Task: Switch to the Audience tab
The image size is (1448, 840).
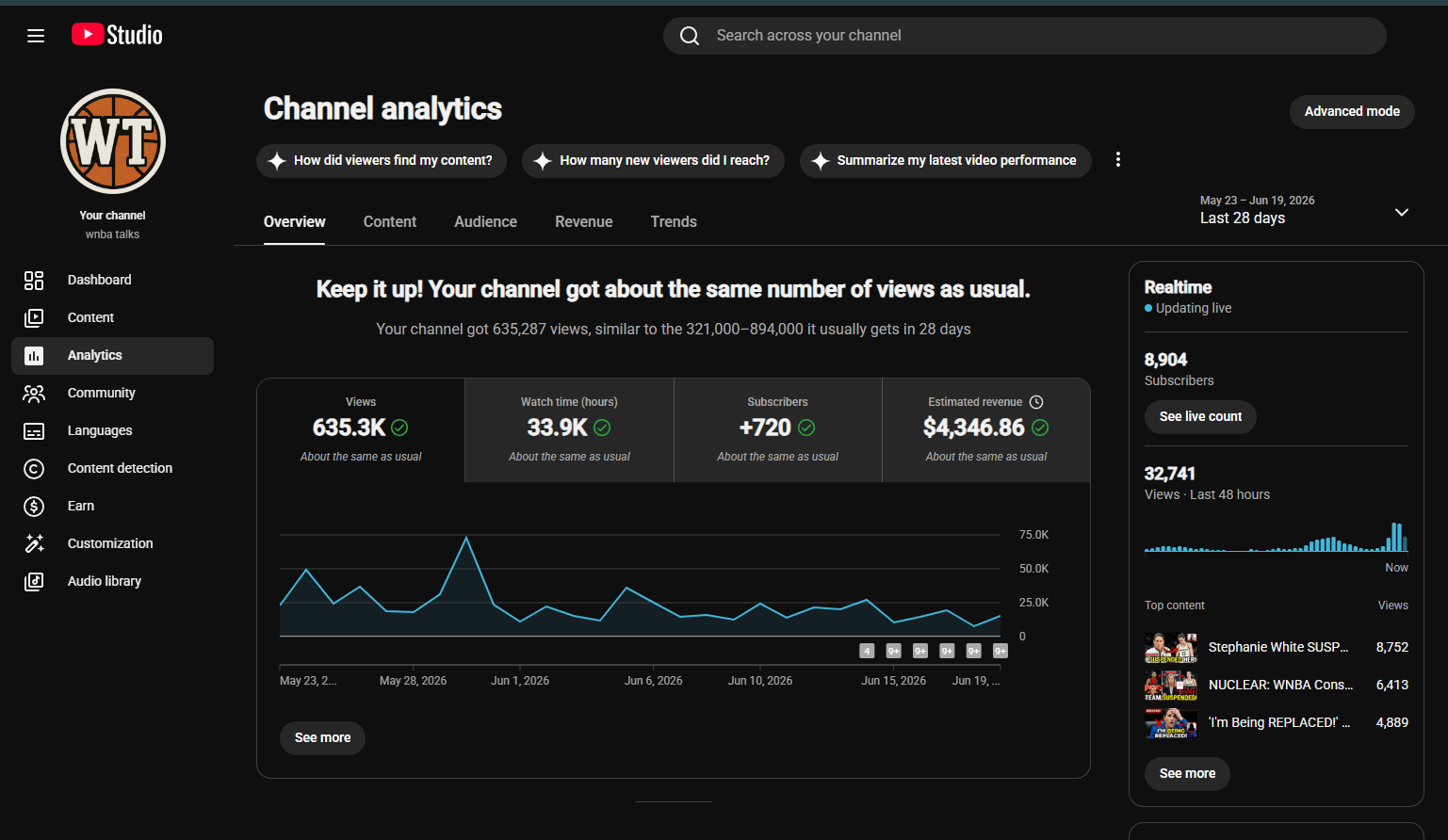Action: (x=485, y=222)
